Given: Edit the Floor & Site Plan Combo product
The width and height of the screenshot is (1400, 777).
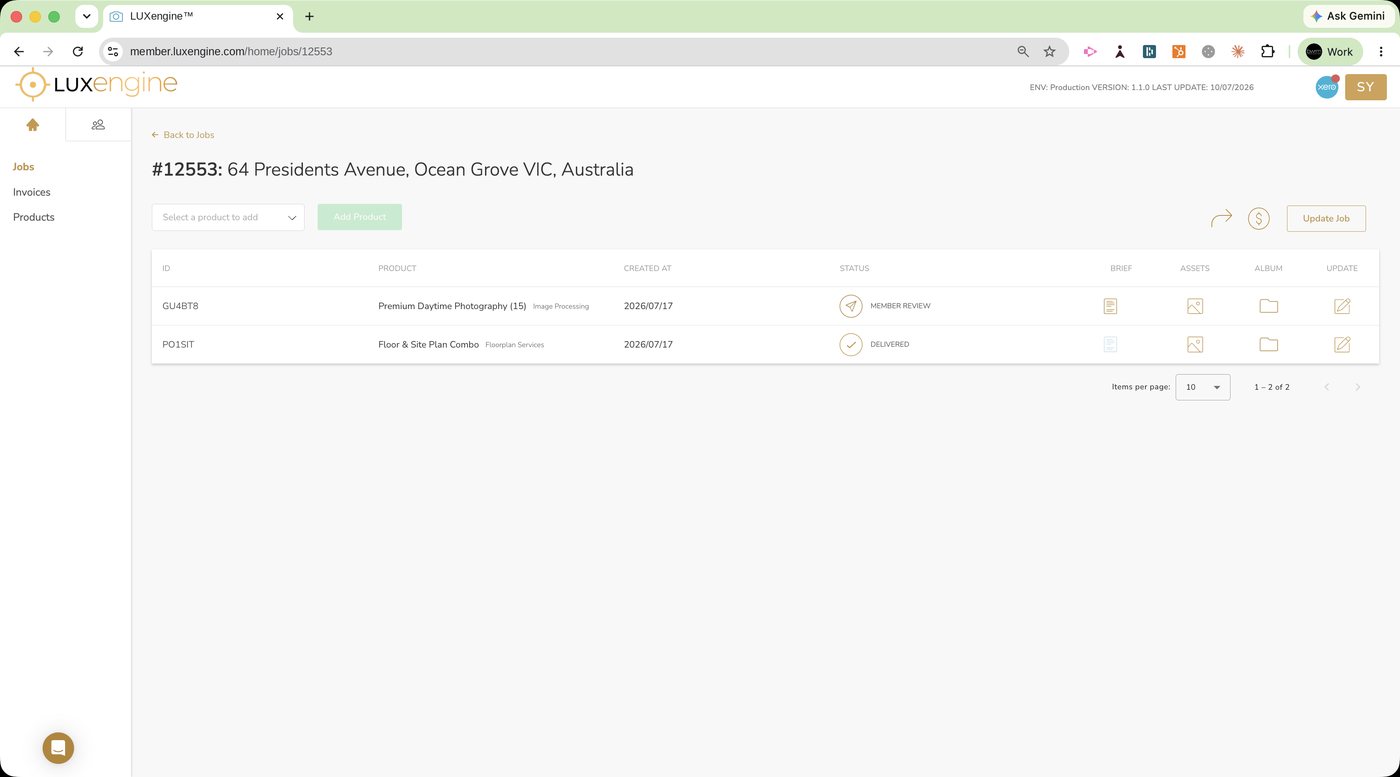Looking at the screenshot, I should coord(1342,344).
